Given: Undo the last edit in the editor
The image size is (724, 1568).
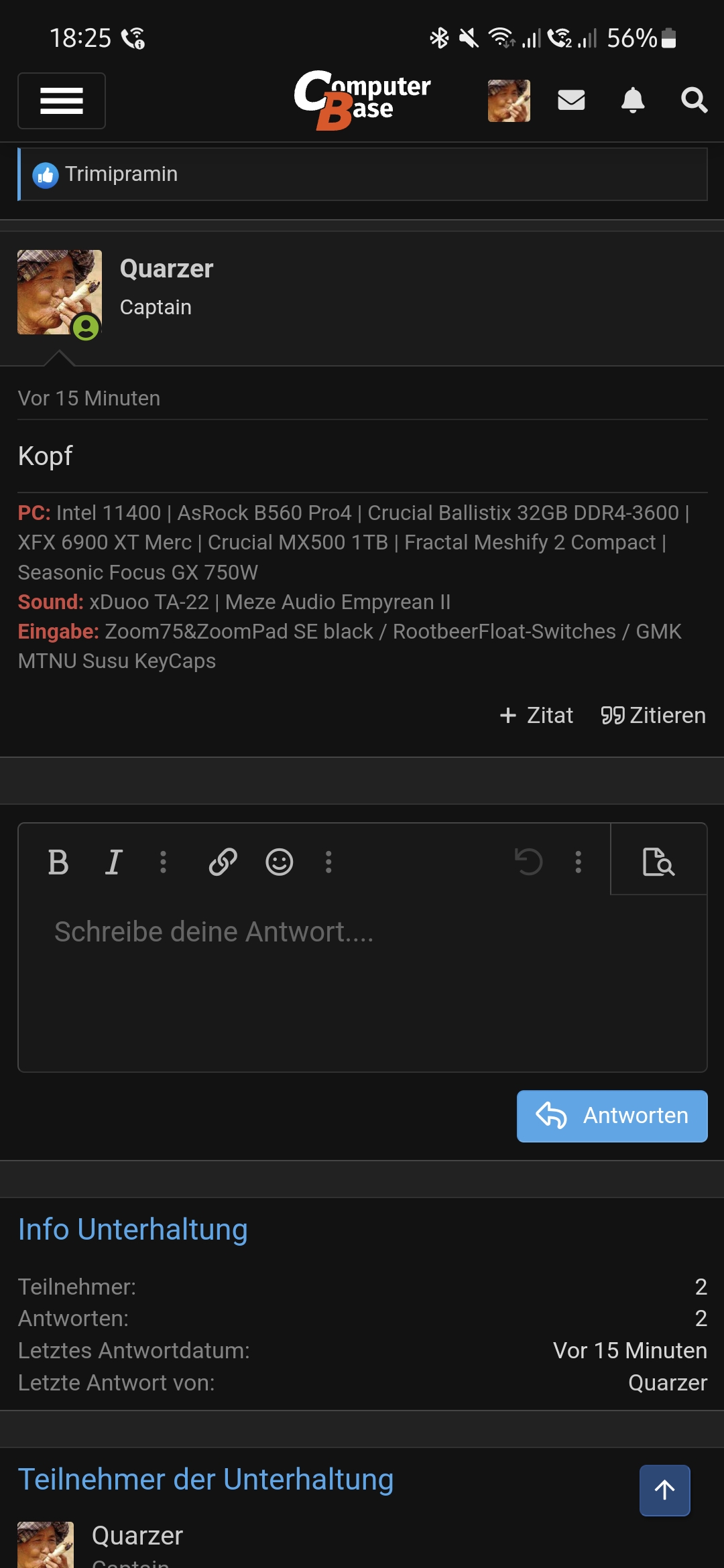Looking at the screenshot, I should tap(529, 863).
